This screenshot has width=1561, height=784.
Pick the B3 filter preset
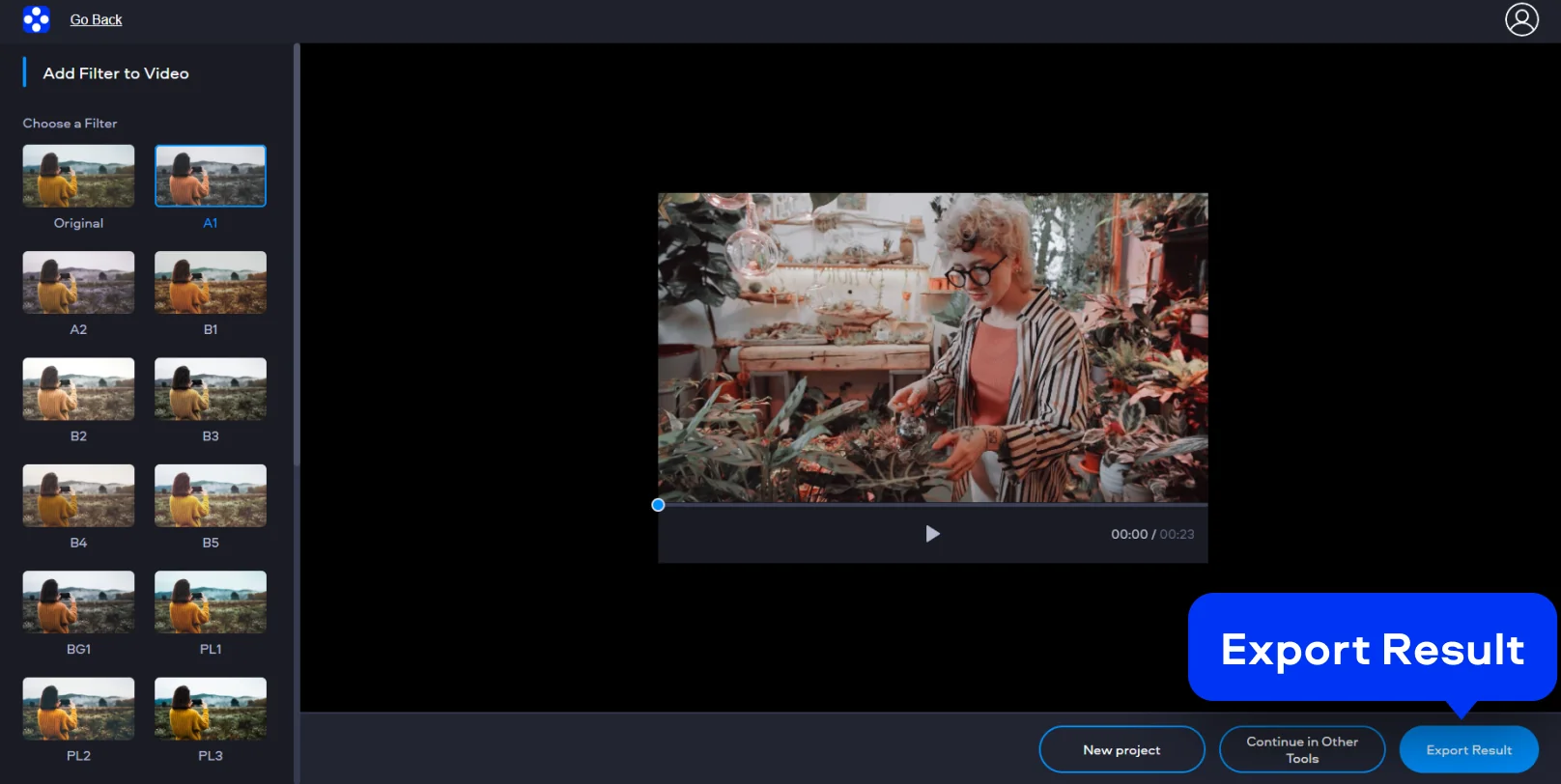(x=211, y=389)
